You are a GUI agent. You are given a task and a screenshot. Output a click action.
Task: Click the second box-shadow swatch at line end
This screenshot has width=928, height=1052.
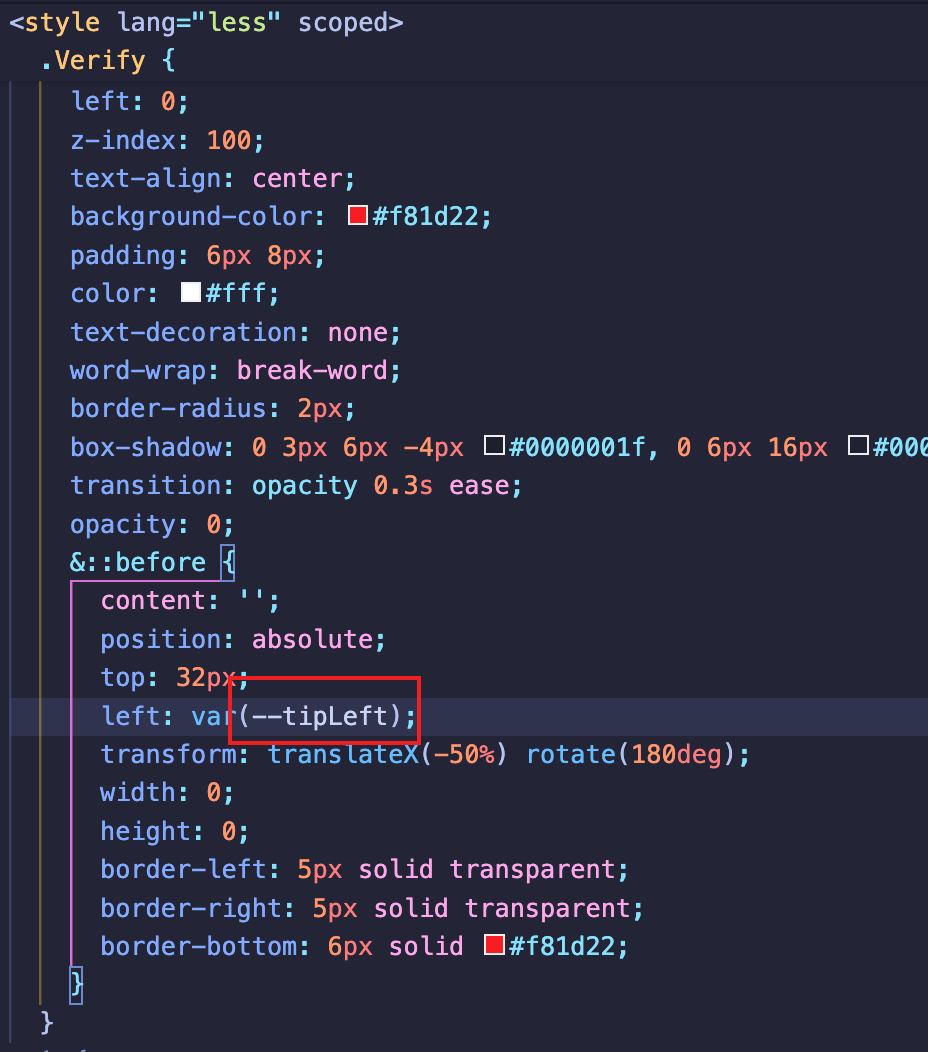858,446
